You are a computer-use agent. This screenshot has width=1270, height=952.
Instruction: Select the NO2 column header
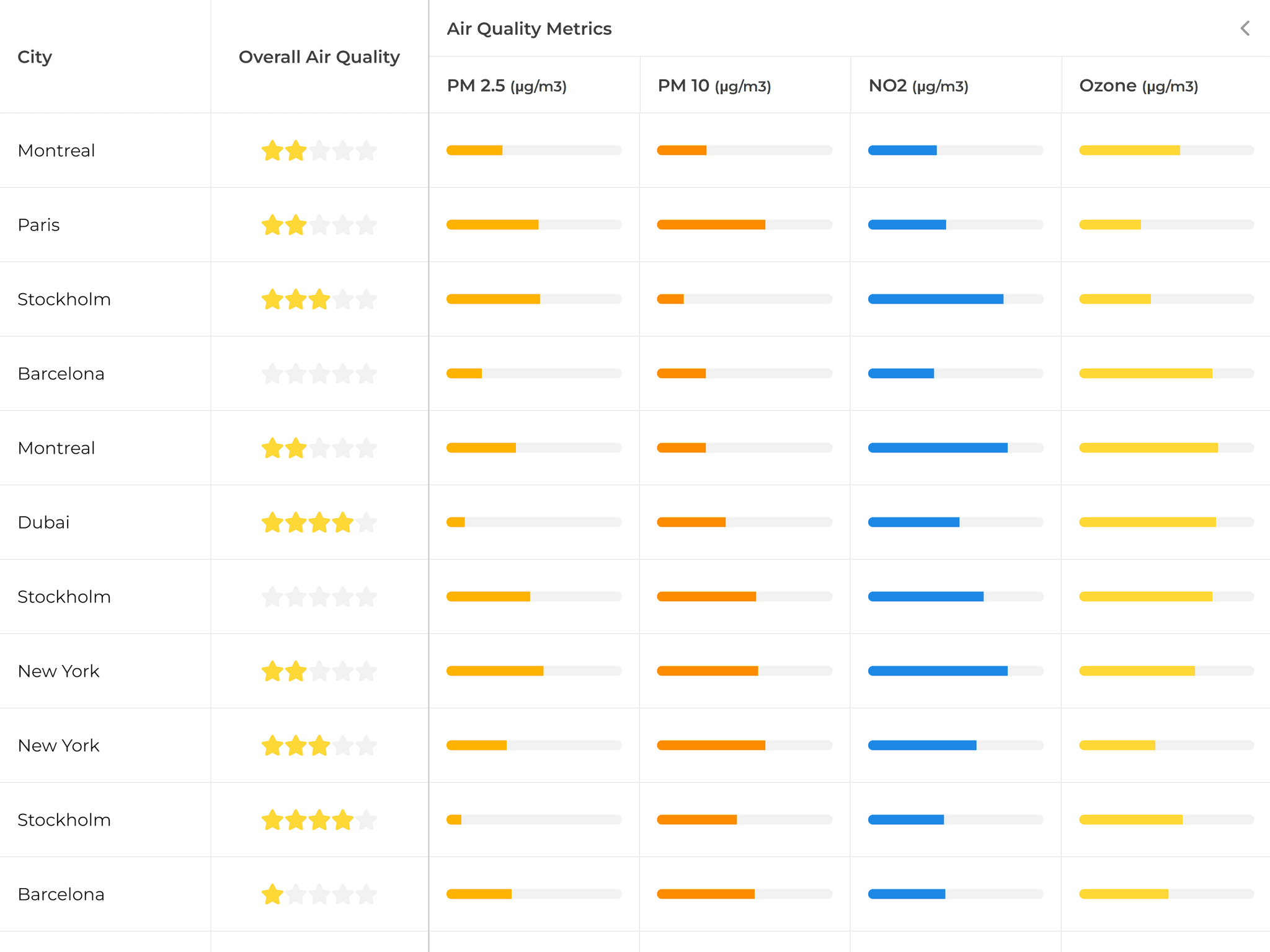click(x=918, y=86)
